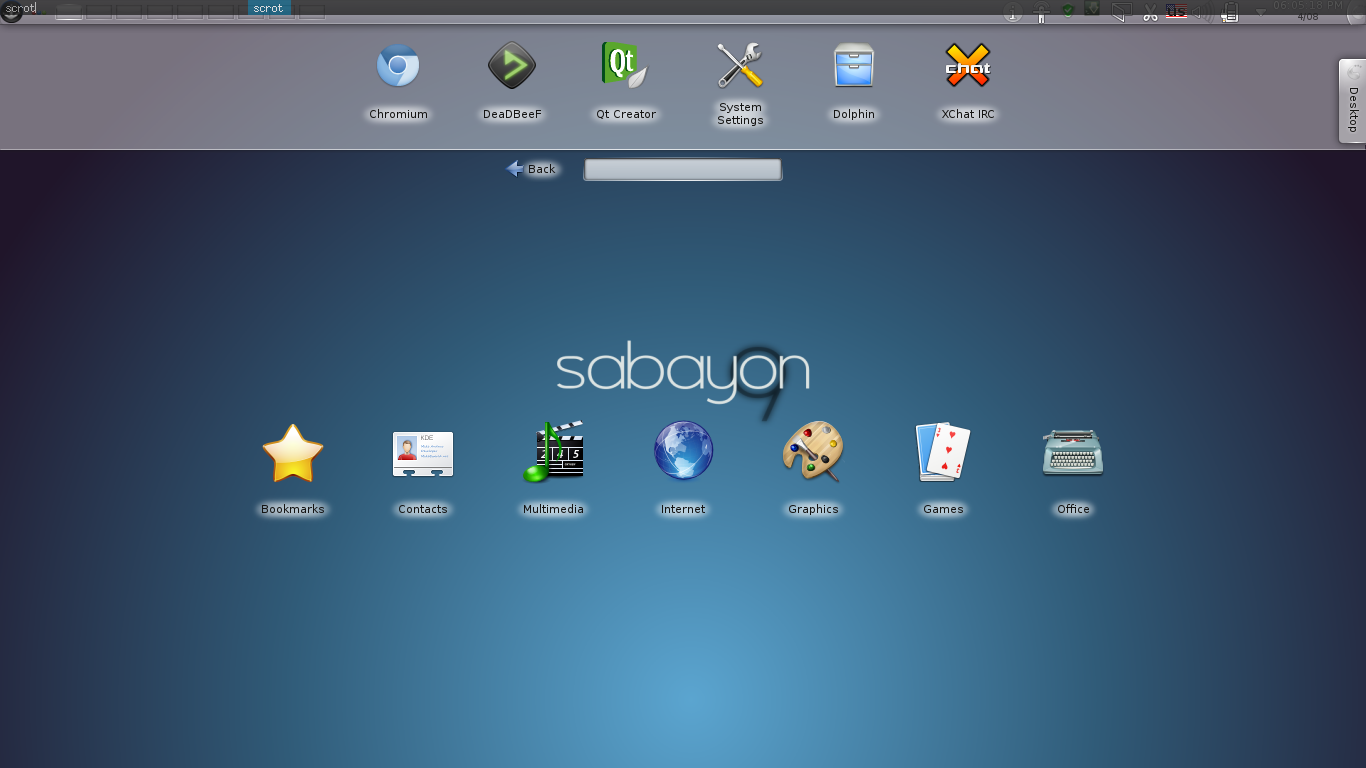Launch the Dolphin file manager

point(854,82)
